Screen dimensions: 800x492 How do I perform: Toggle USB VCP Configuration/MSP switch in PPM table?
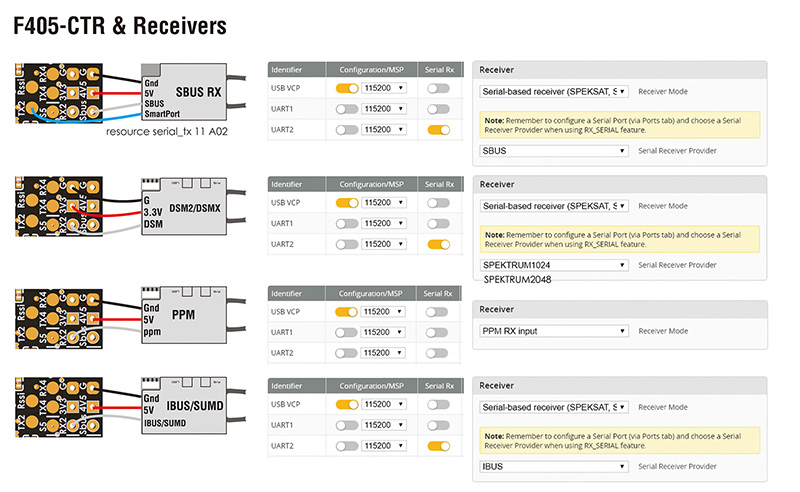(x=347, y=312)
